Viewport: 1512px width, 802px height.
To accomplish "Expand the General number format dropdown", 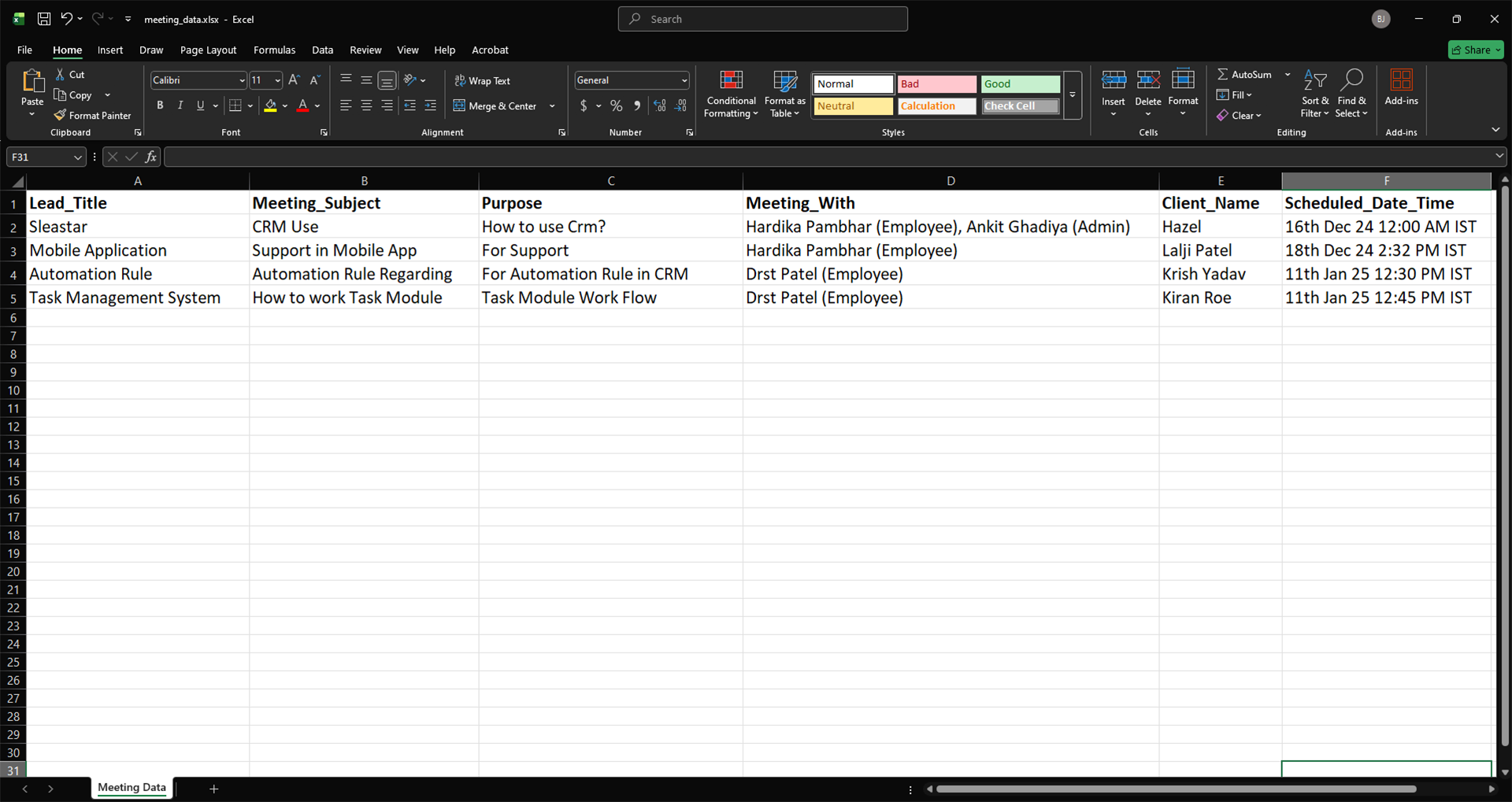I will pyautogui.click(x=684, y=80).
